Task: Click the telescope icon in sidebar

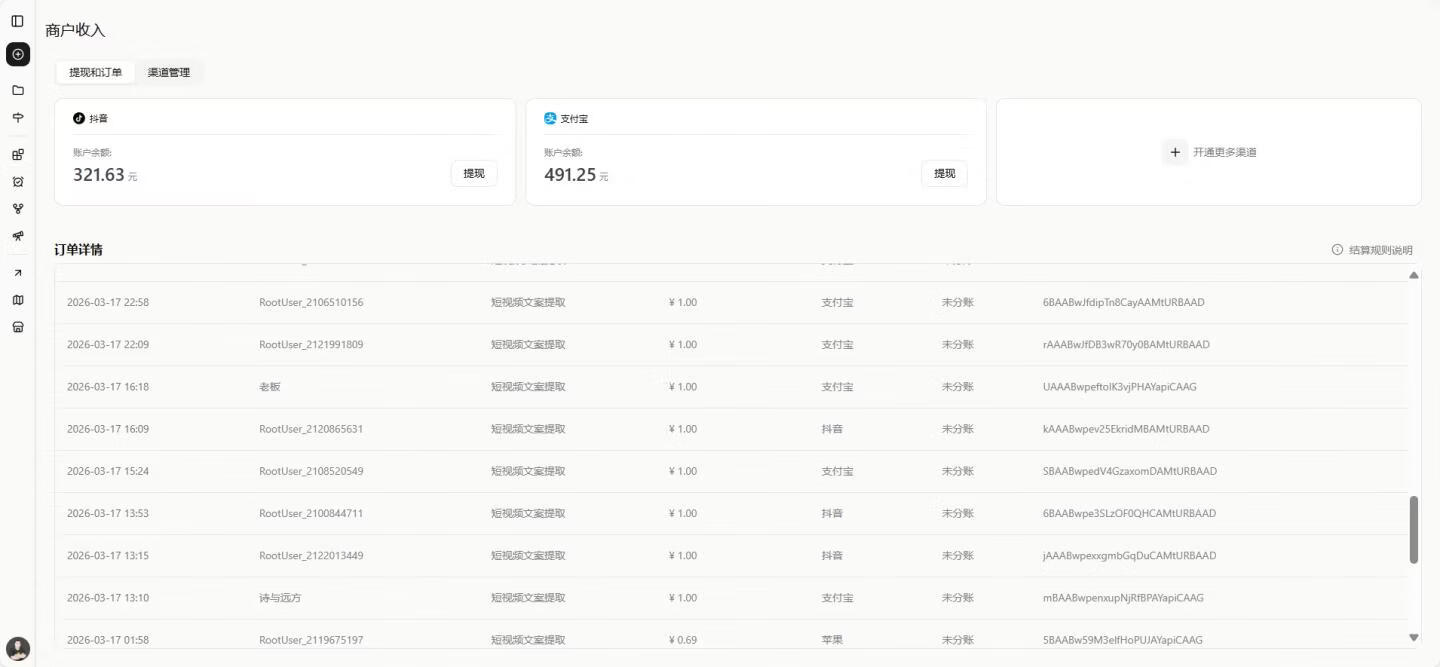Action: coord(18,236)
